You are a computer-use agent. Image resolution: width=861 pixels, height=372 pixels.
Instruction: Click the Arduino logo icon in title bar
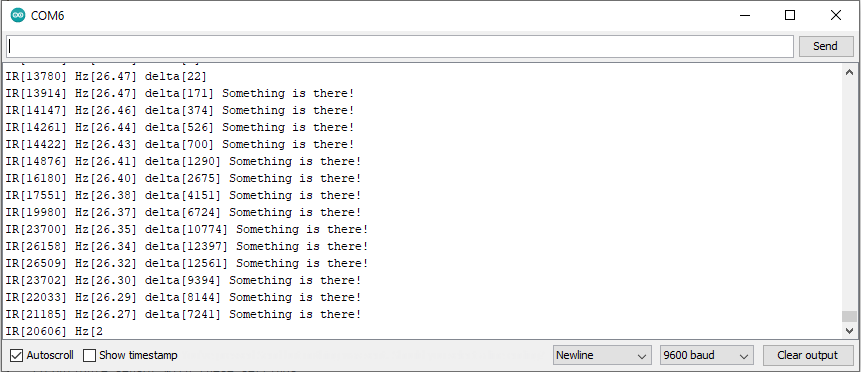18,15
